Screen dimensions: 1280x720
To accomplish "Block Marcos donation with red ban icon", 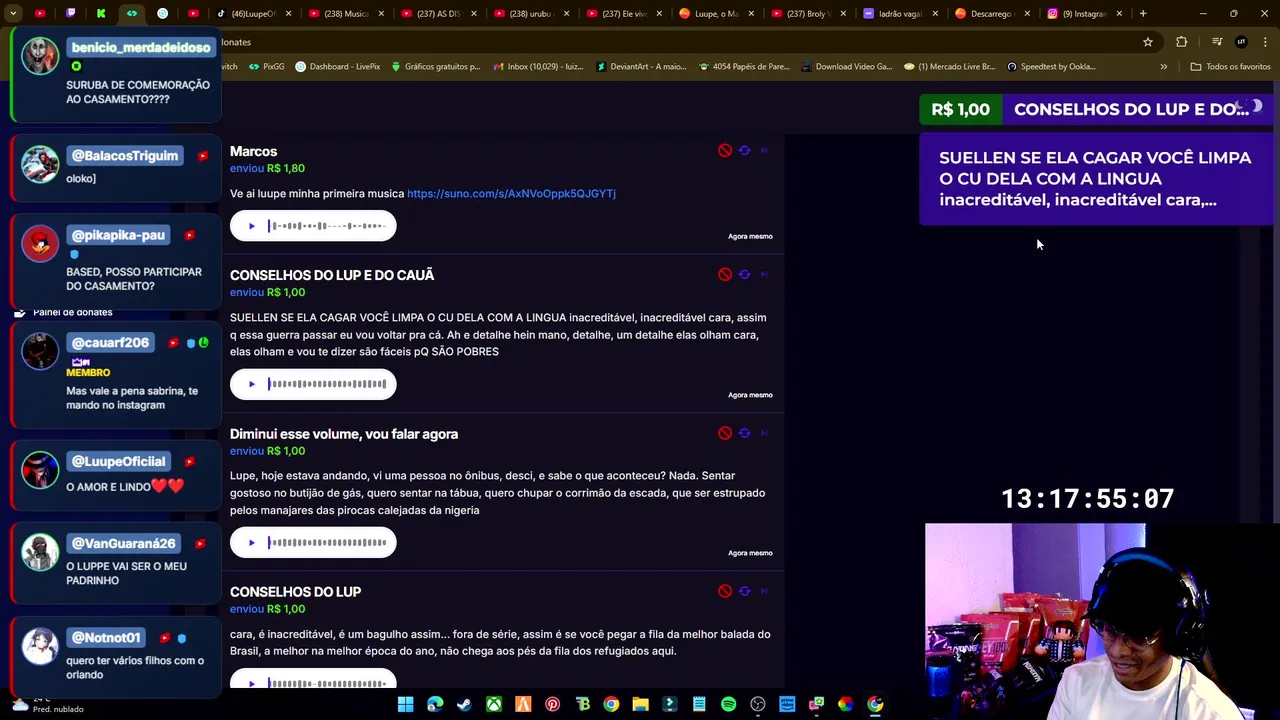I will click(x=725, y=150).
